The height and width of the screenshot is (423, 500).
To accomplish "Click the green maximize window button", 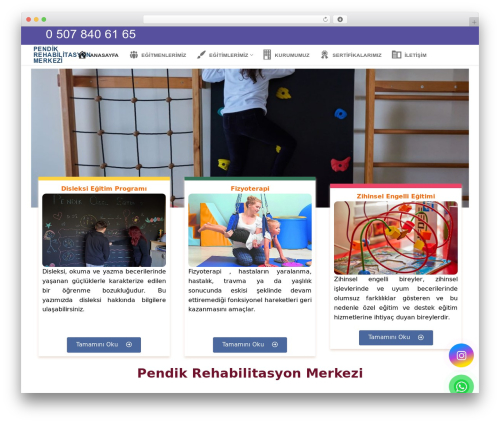I will (x=44, y=20).
